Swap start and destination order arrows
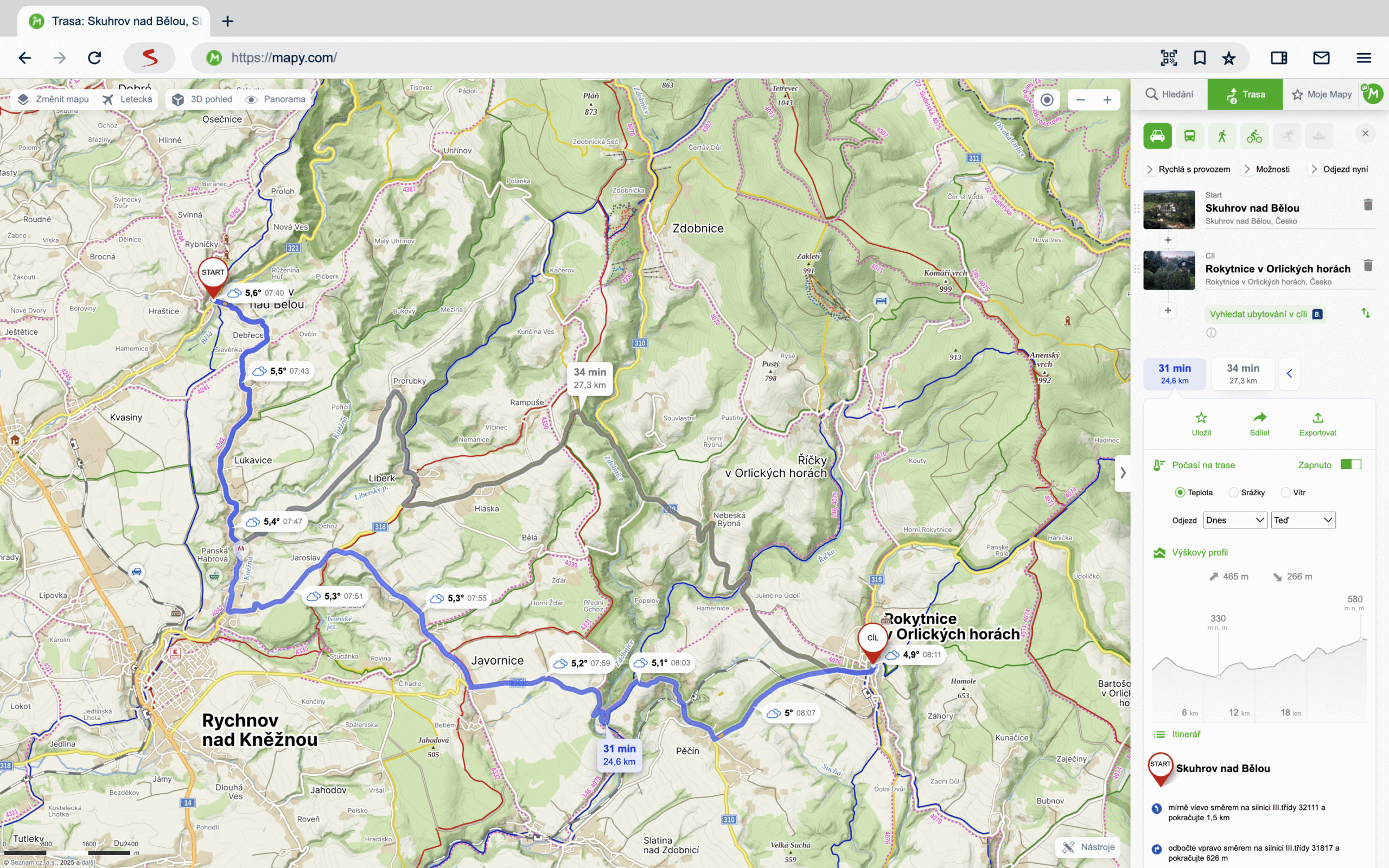Image resolution: width=1389 pixels, height=868 pixels. (1366, 314)
